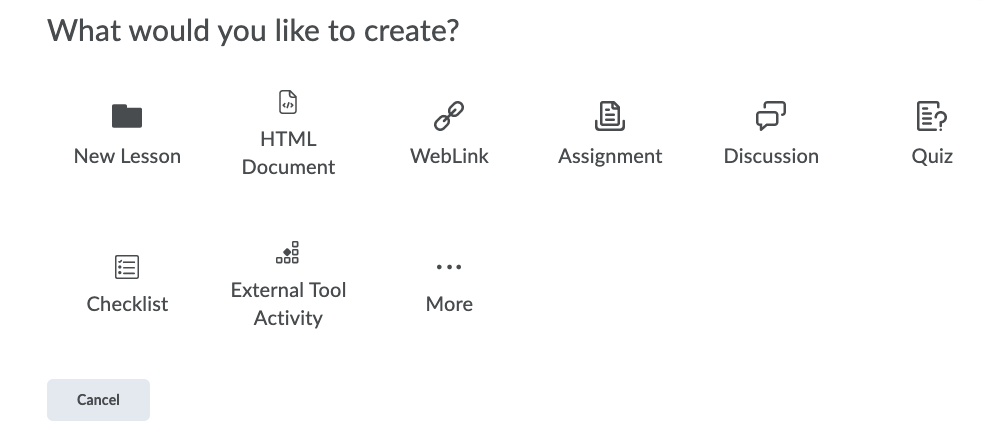Click the "What would you like to create?" heading
988x442 pixels.
pos(253,31)
